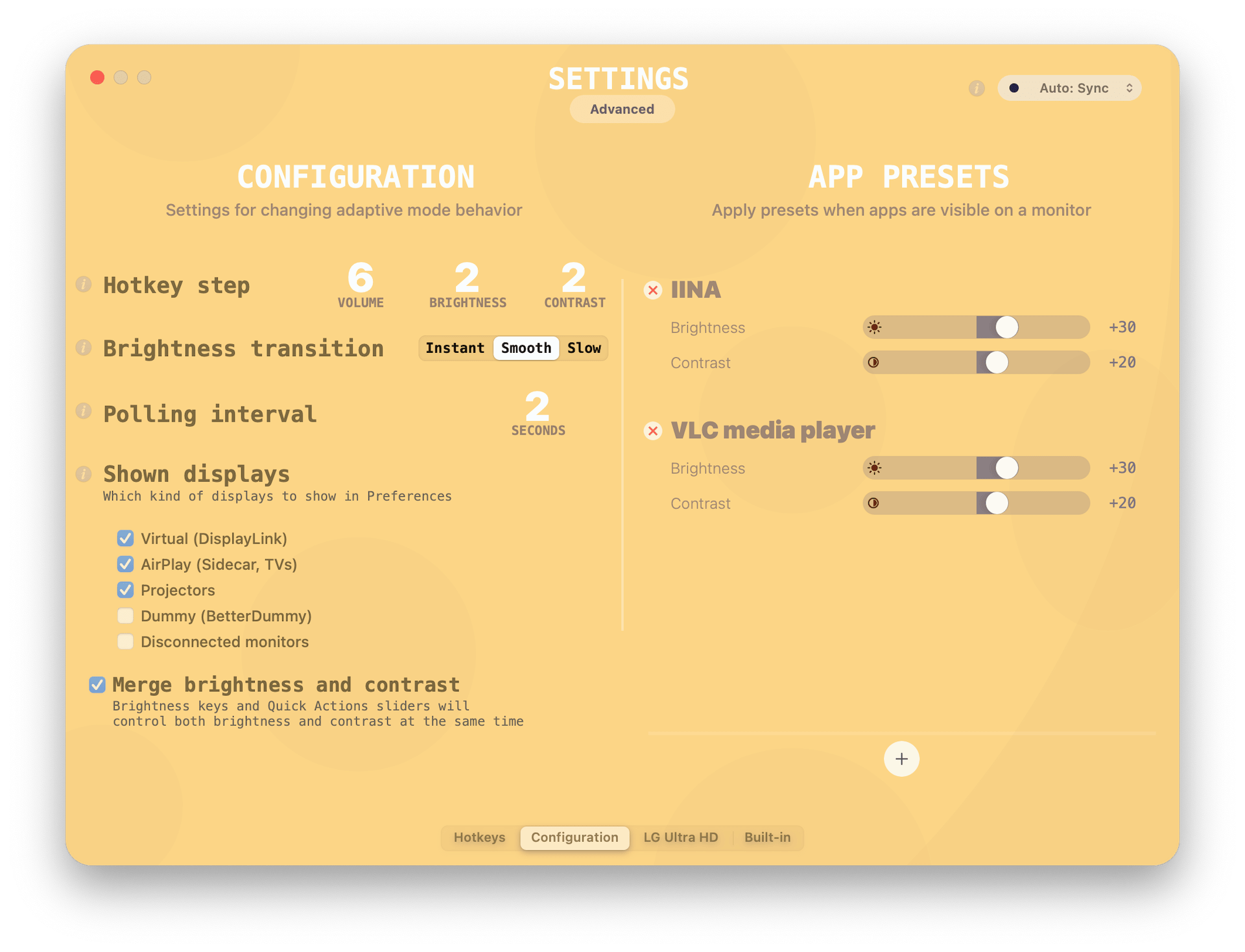This screenshot has height=952, width=1245.
Task: Open the LG Ultra HD tab
Action: [681, 837]
